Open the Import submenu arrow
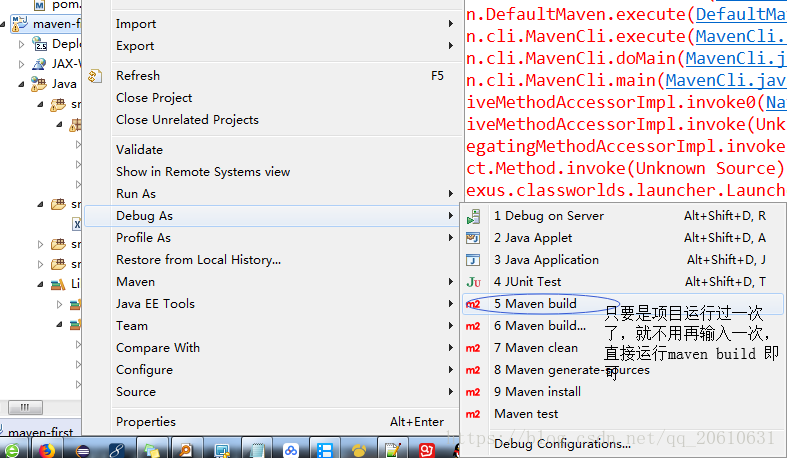This screenshot has width=787, height=458. pos(451,24)
